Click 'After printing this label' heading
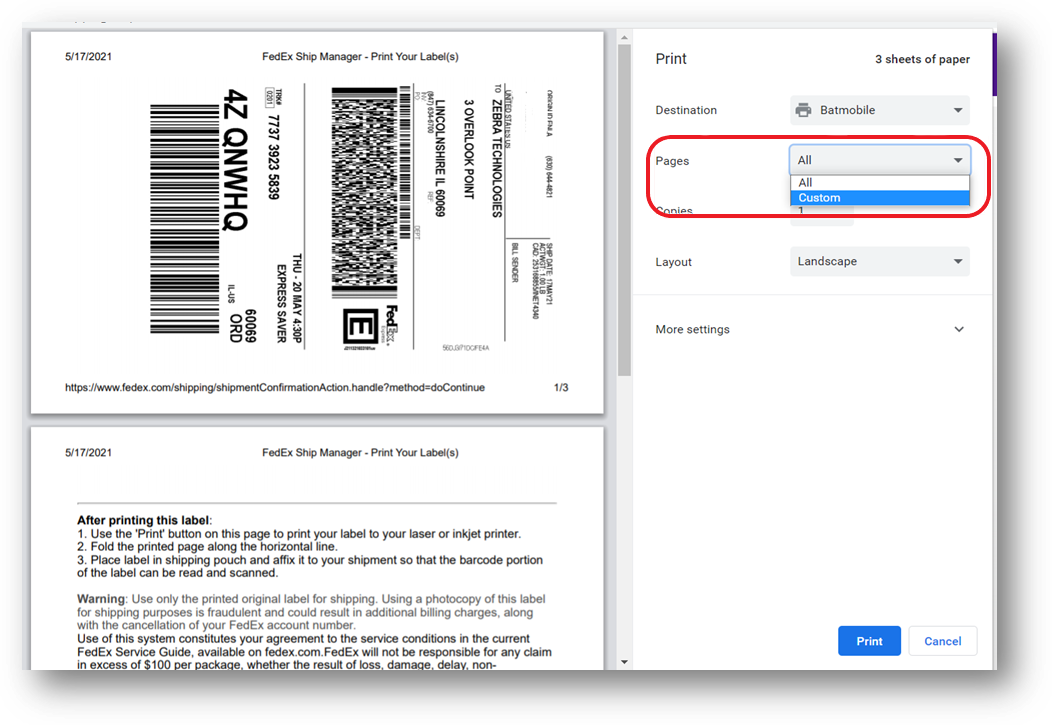Image resolution: width=1052 pixels, height=725 pixels. 144,520
